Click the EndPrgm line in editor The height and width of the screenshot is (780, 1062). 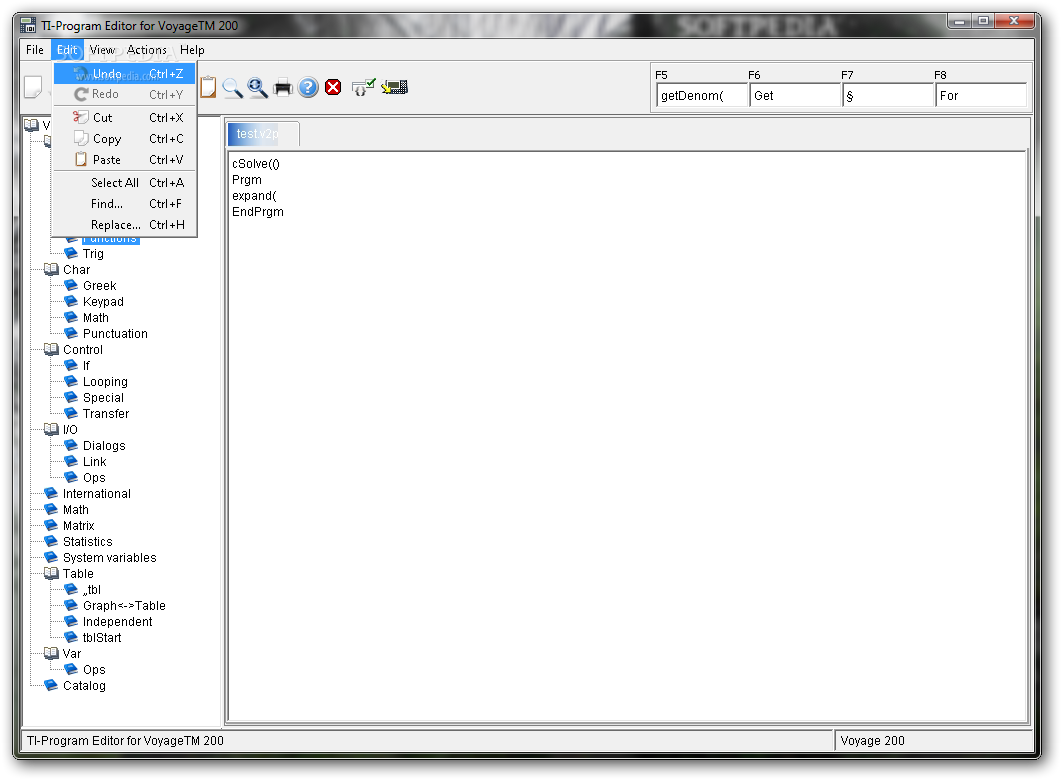[257, 212]
